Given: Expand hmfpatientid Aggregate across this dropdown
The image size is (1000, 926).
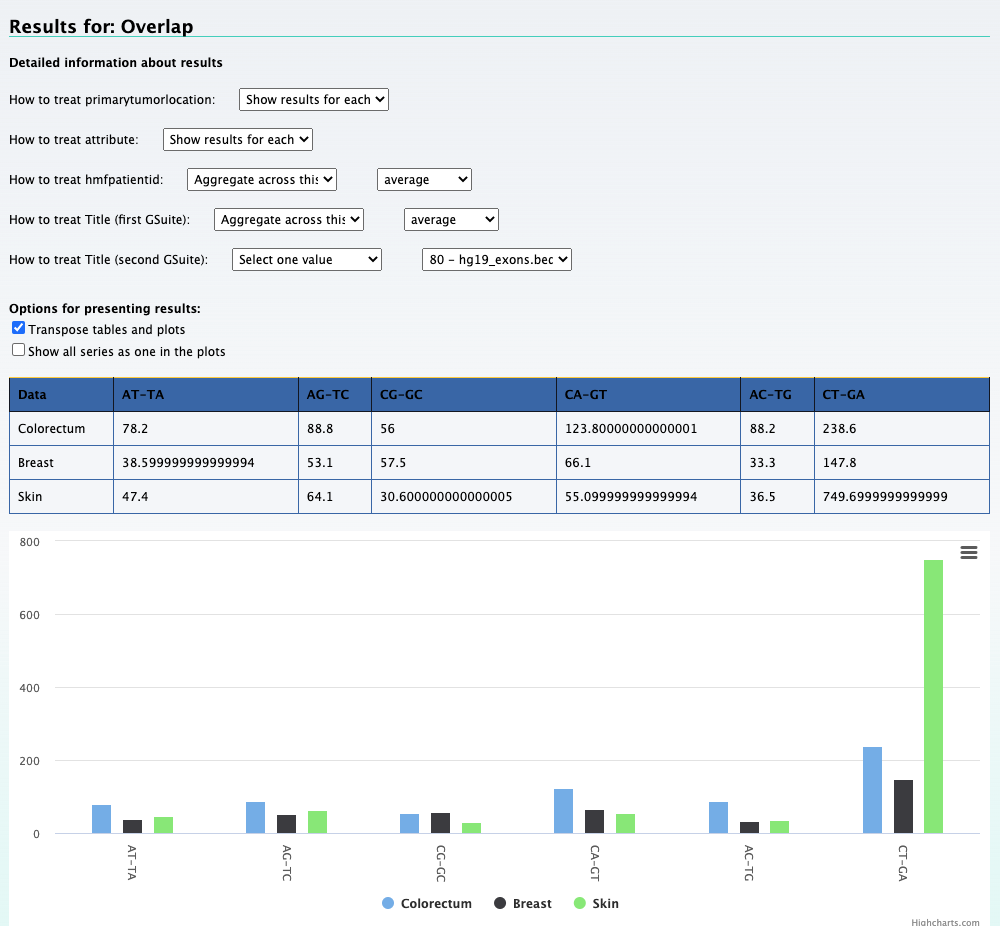Looking at the screenshot, I should [x=262, y=180].
